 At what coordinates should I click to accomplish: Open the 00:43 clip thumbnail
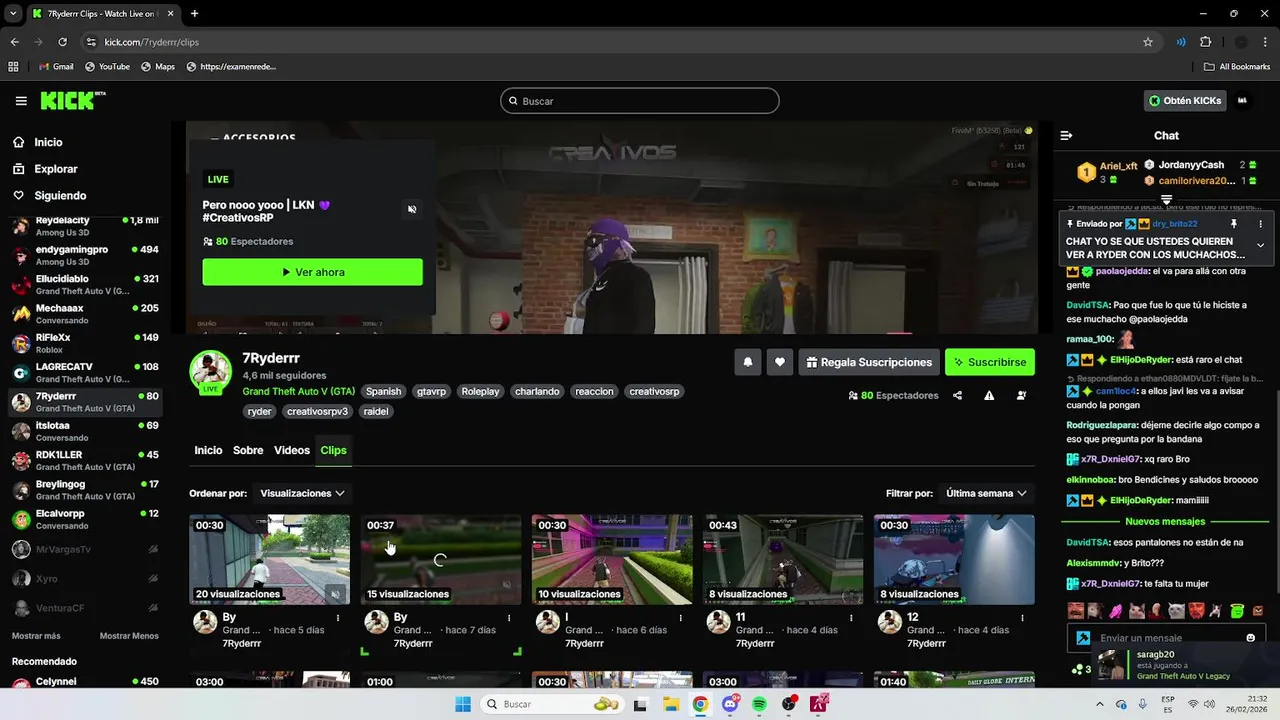(x=783, y=559)
